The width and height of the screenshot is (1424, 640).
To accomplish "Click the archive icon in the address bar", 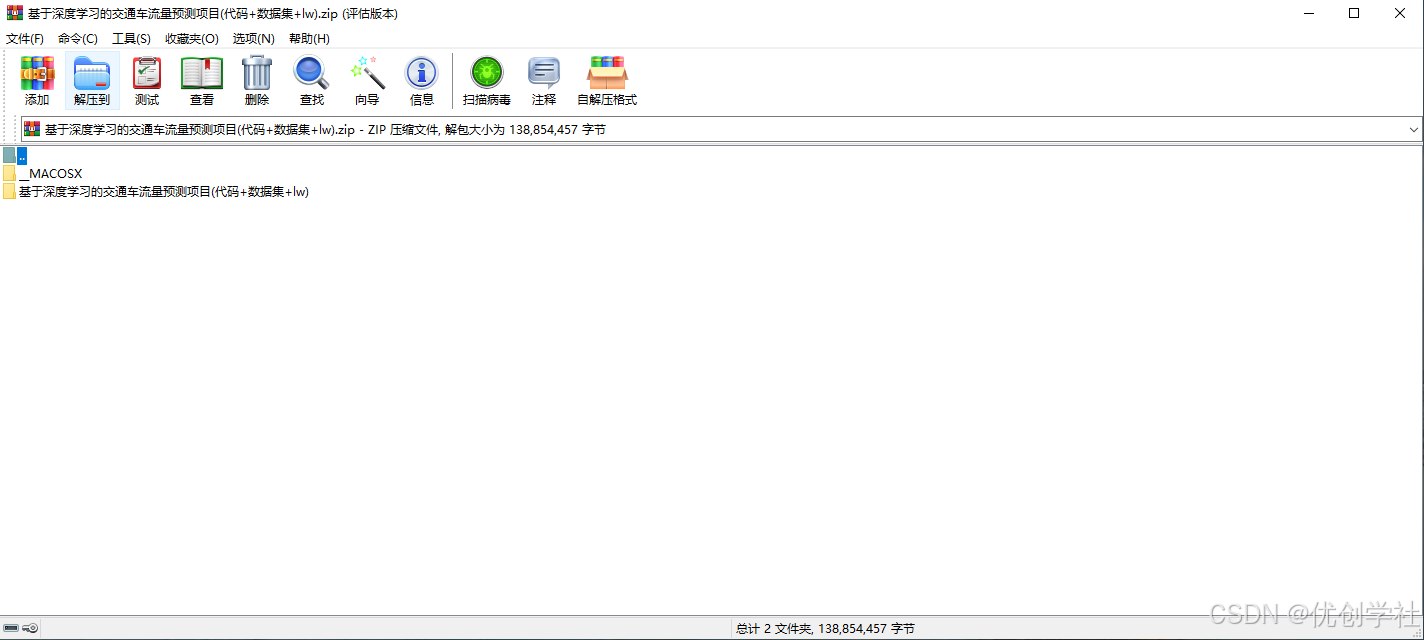I will coord(32,129).
